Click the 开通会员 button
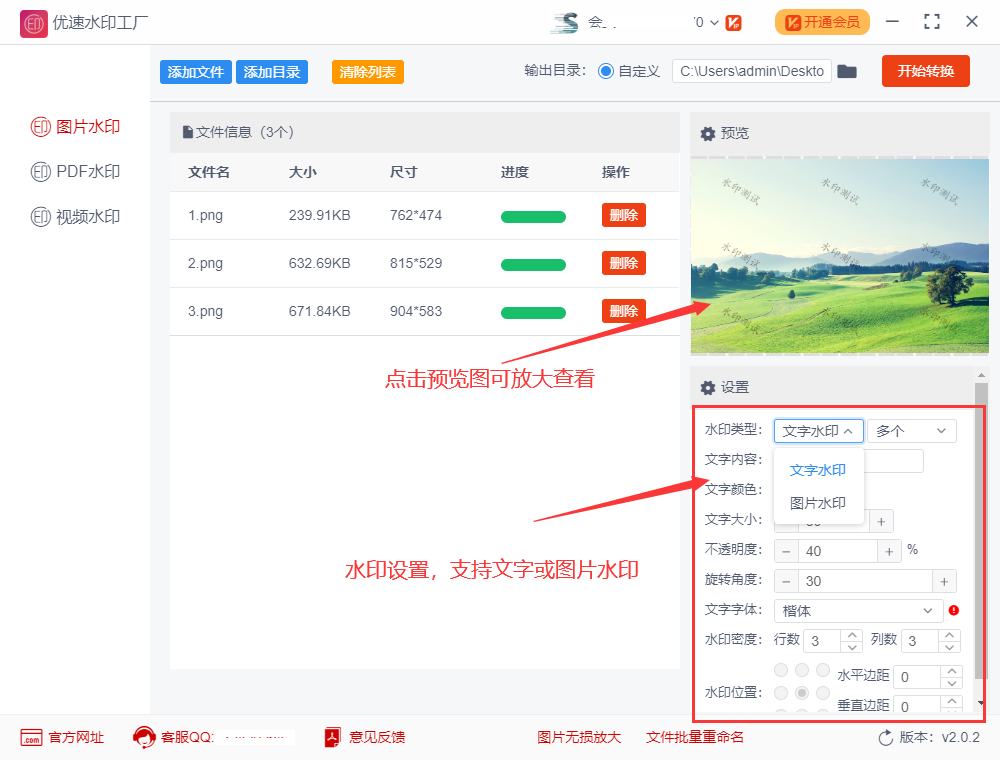Image resolution: width=1000 pixels, height=760 pixels. tap(822, 21)
